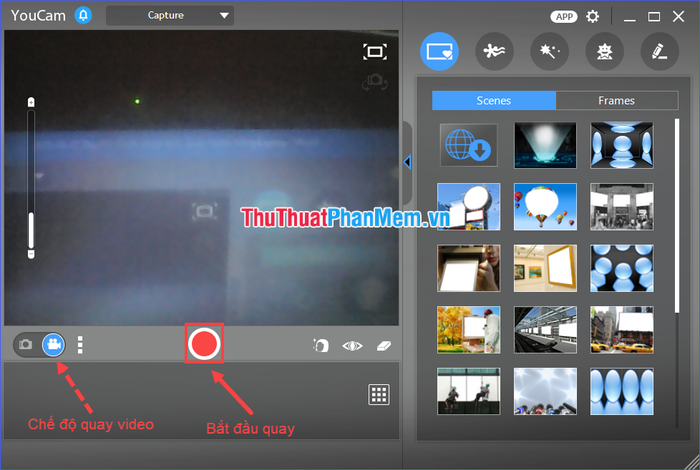This screenshot has height=470, width=700.
Task: Click the scenes list scrollbar
Action: pos(677,216)
